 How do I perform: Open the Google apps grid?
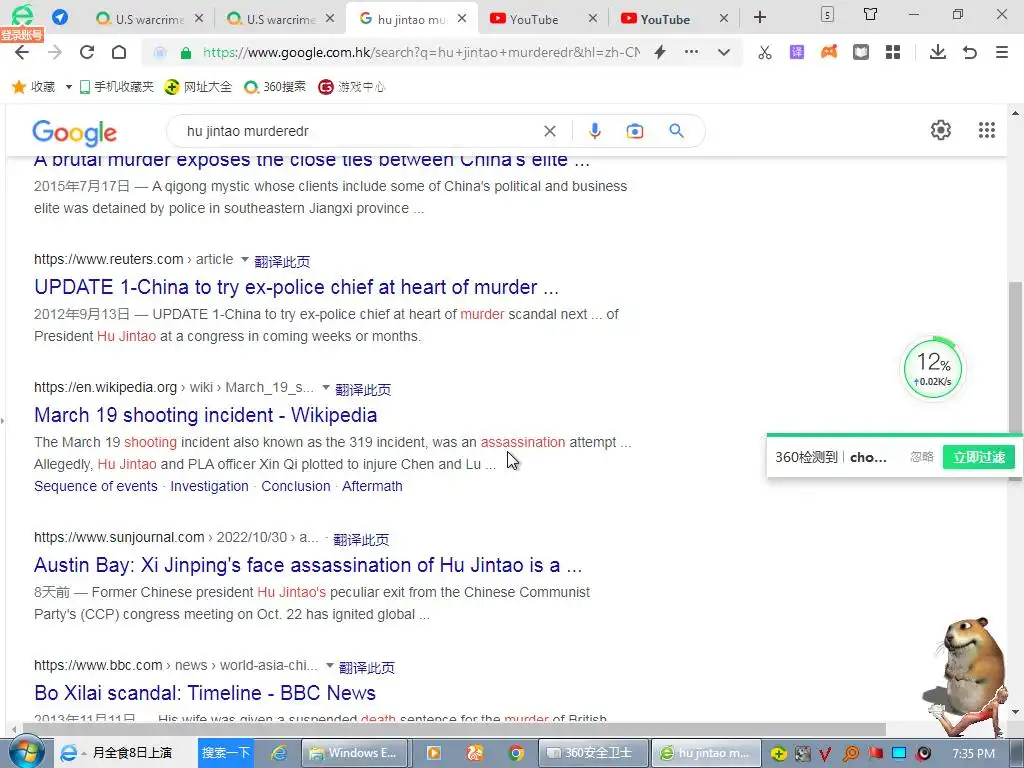pyautogui.click(x=987, y=130)
